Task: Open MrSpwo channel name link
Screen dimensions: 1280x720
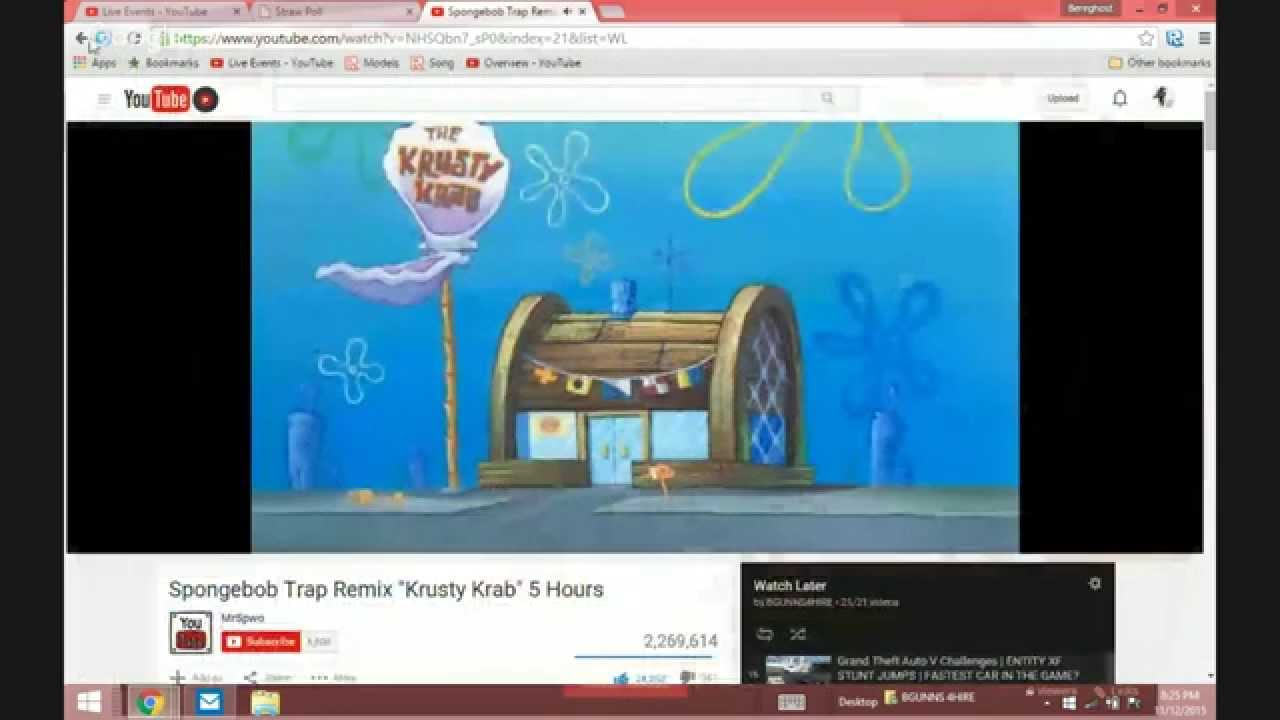Action: pyautogui.click(x=243, y=618)
